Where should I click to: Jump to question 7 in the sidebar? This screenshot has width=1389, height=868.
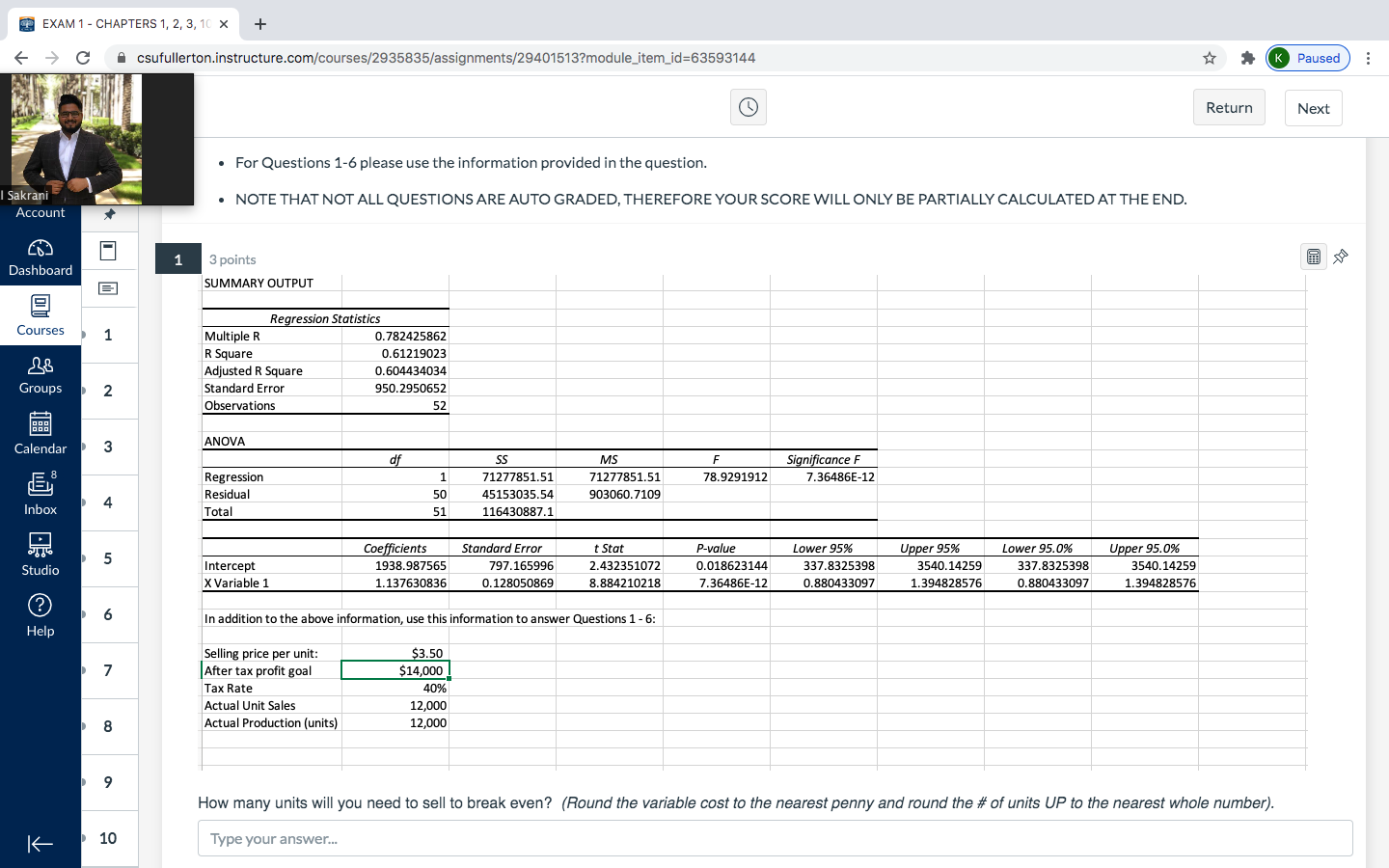click(x=108, y=670)
